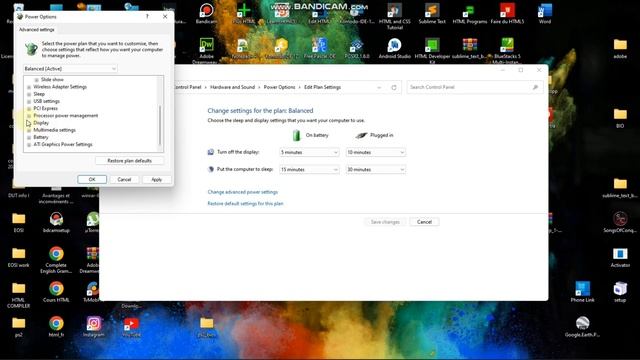Viewport: 640px width, 360px height.
Task: Open Complete English Grammar Chrome shortcut
Action: 56,260
